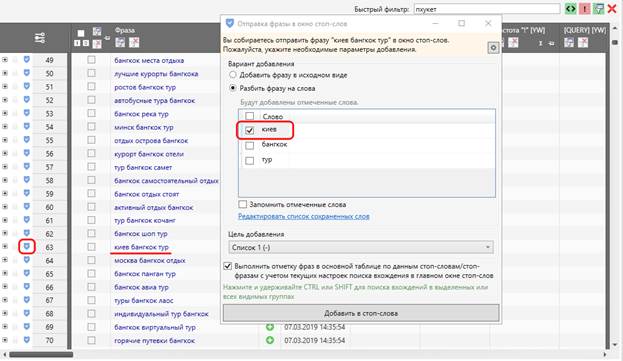
Task: Click 'Добавить в стоп-слова' button
Action: click(x=361, y=313)
